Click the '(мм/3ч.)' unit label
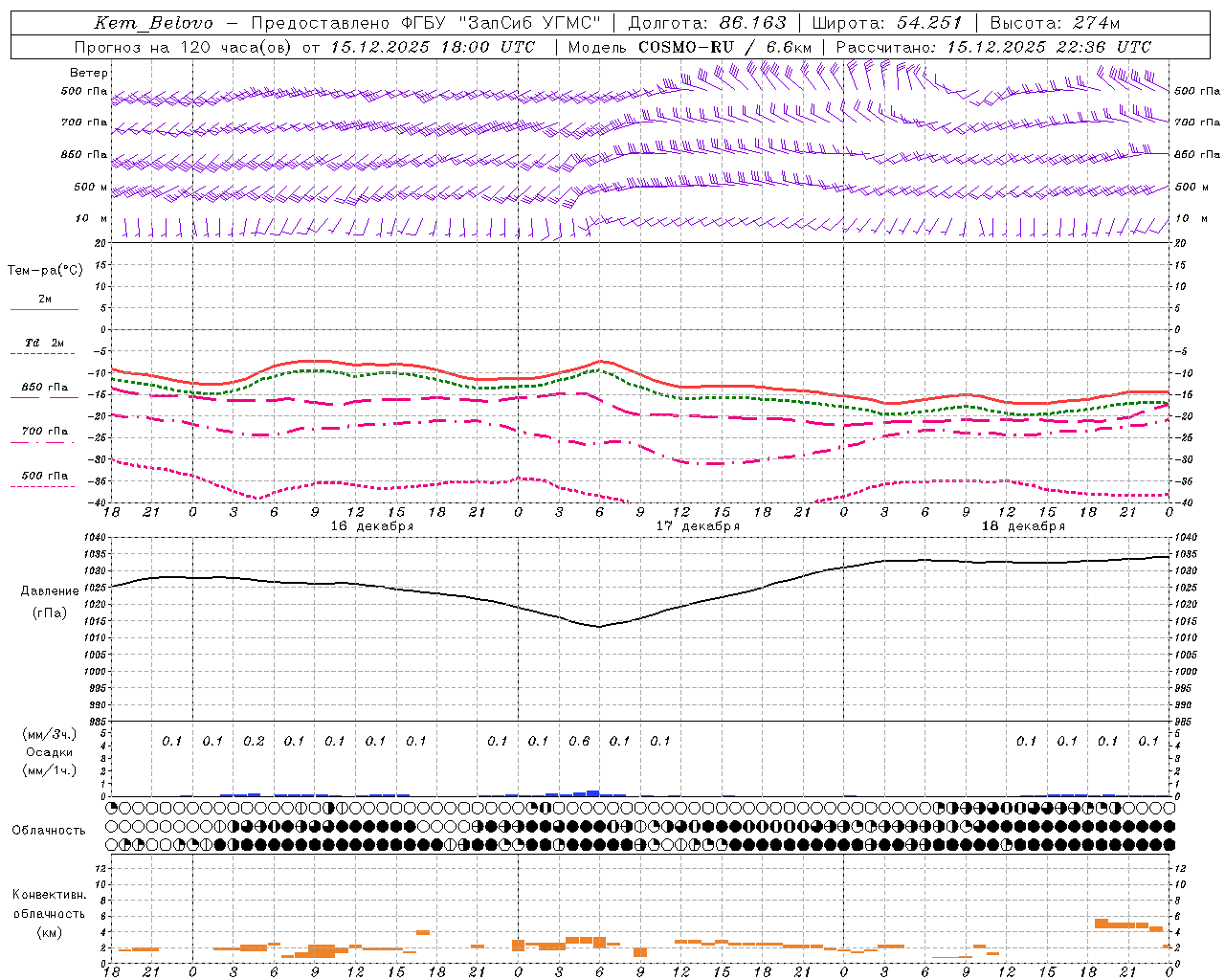1225x980 pixels. tap(50, 734)
